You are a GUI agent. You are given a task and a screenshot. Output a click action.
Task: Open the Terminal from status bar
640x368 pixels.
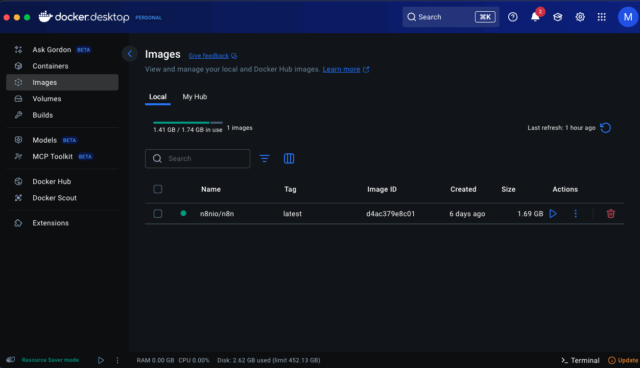(x=580, y=360)
